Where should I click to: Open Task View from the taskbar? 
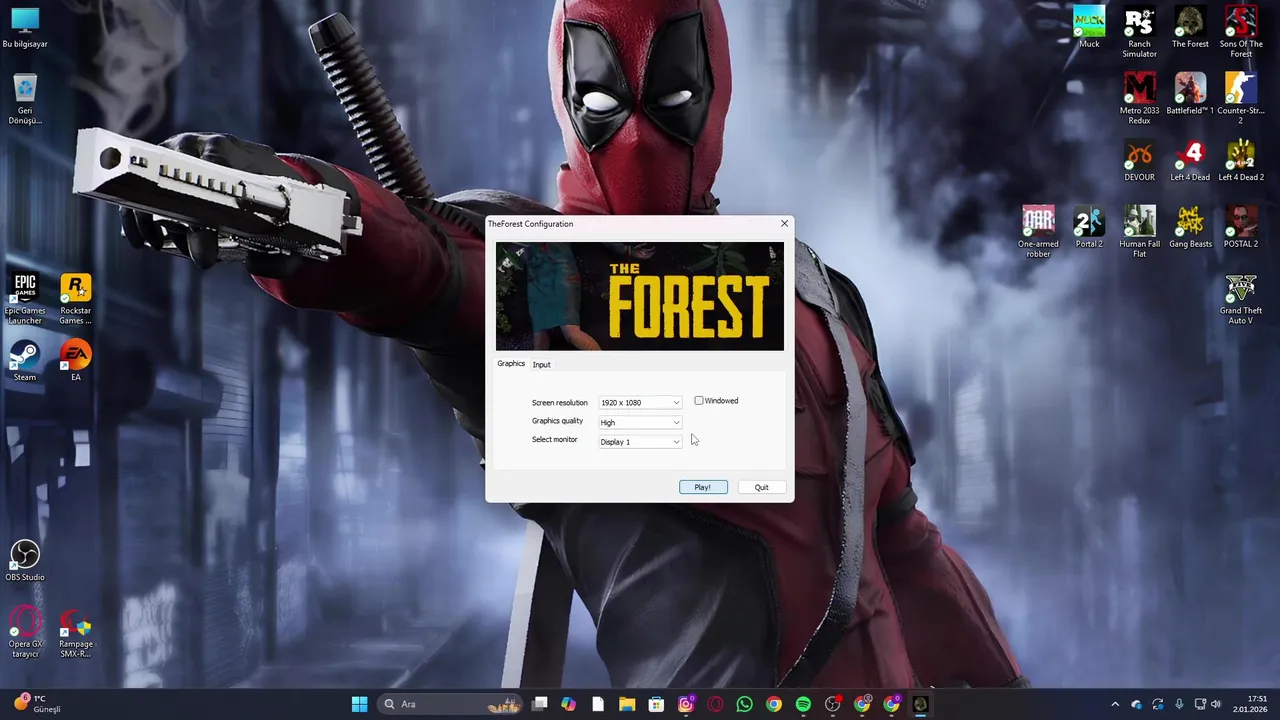point(540,704)
